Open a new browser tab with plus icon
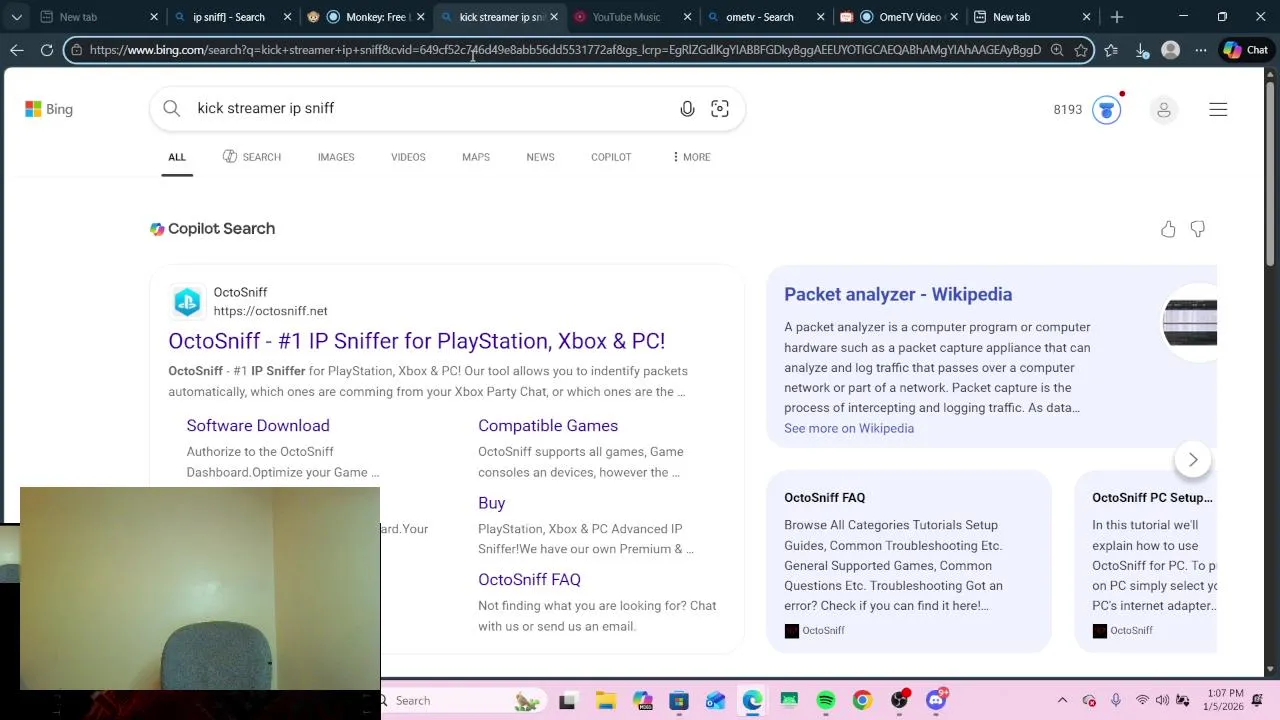1280x720 pixels. [x=1117, y=17]
